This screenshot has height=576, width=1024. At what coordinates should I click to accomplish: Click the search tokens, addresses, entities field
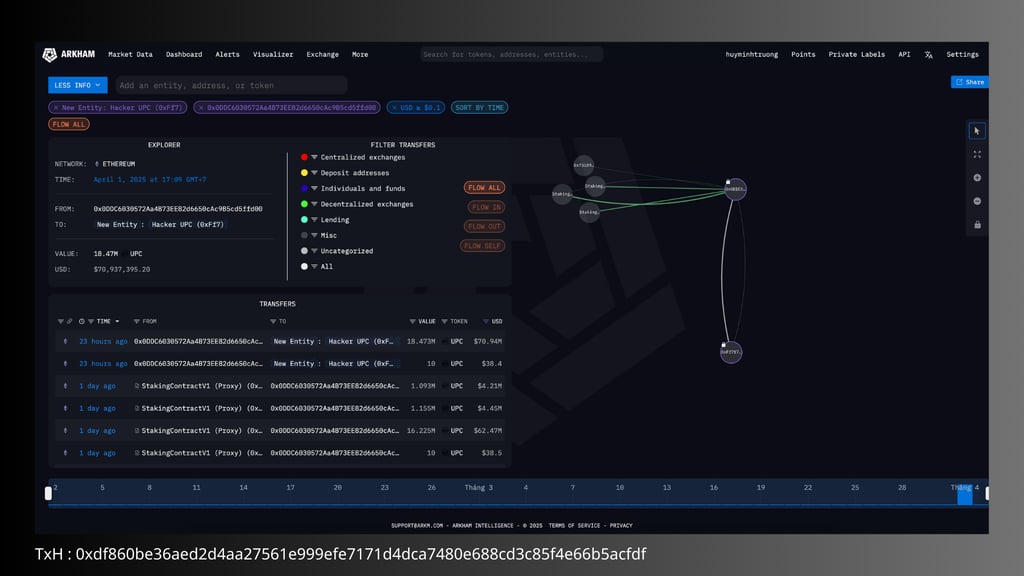tap(511, 55)
